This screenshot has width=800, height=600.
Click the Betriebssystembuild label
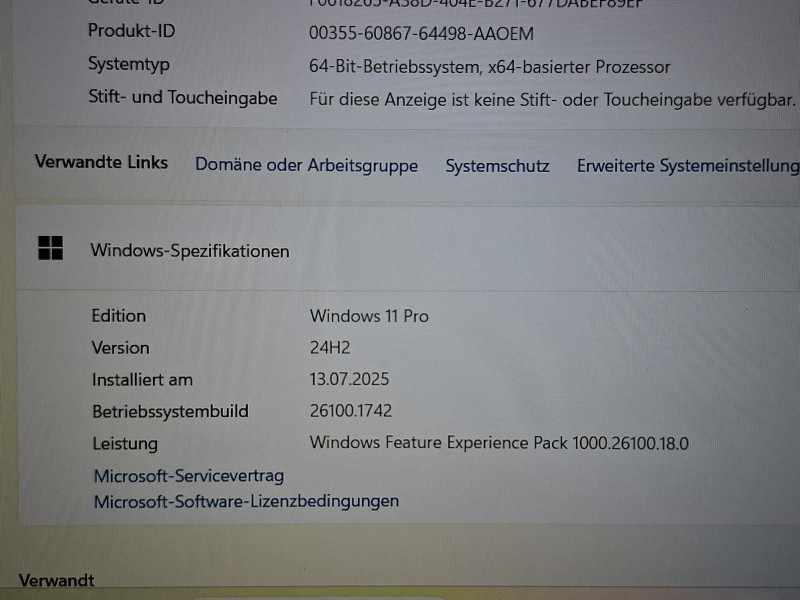coord(170,411)
